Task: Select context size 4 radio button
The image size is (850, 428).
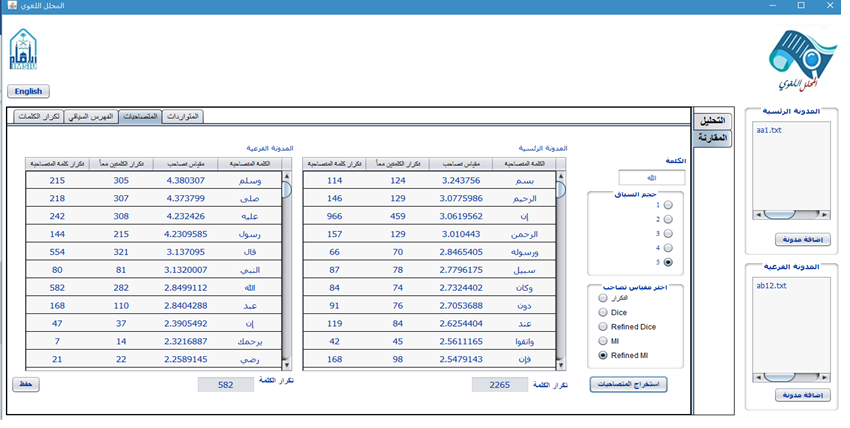Action: [668, 248]
